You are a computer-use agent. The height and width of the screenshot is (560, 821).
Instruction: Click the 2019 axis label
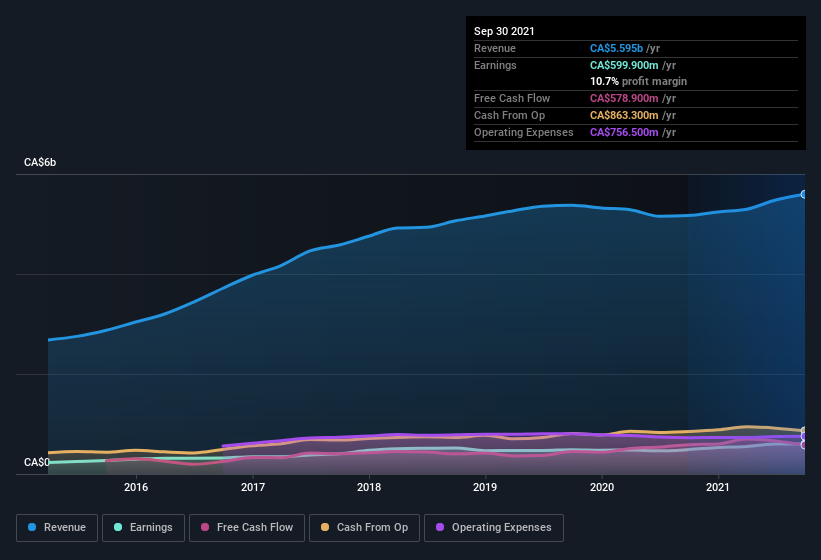pos(485,487)
